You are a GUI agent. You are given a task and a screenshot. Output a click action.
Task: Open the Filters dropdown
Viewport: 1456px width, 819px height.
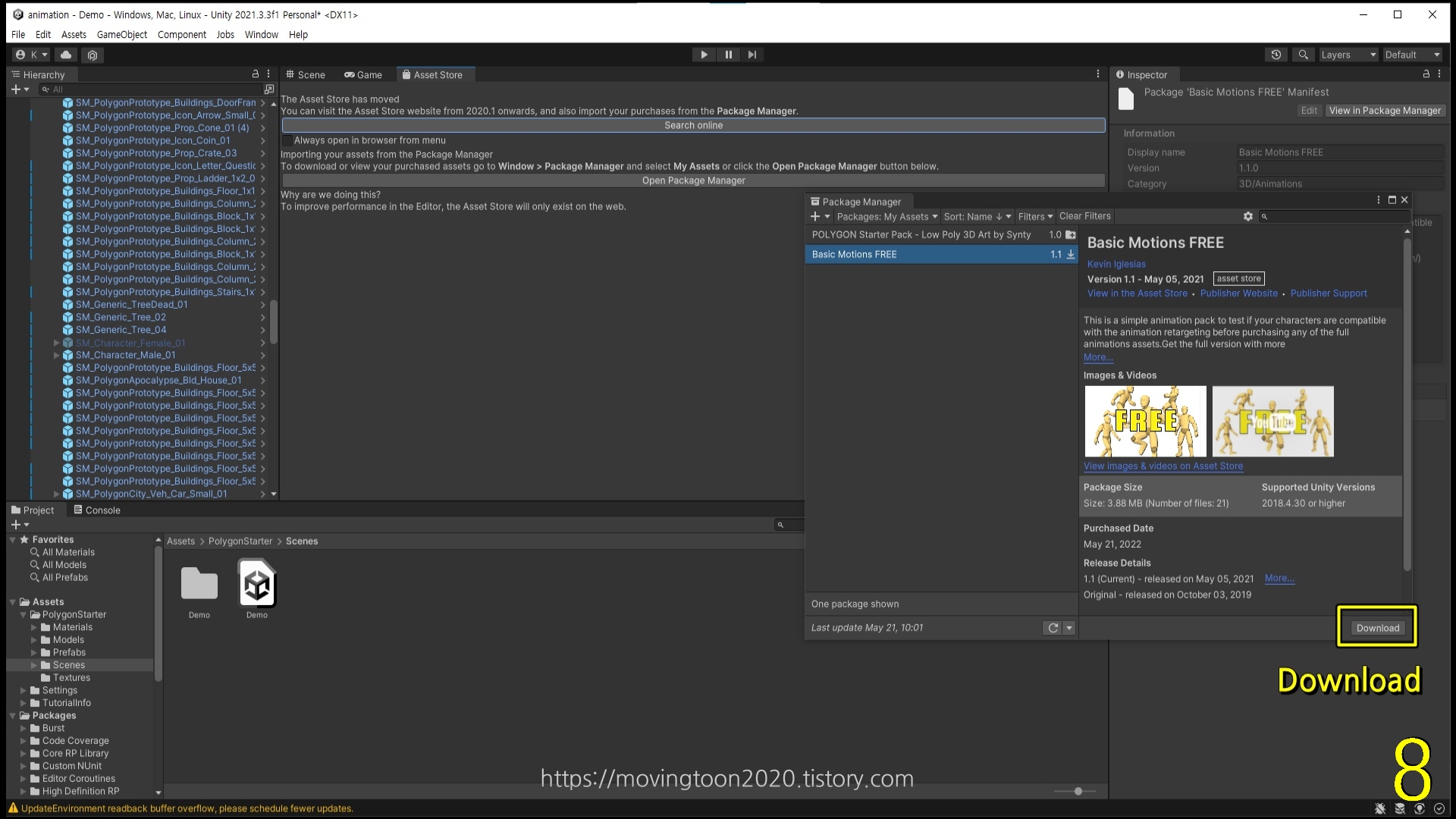pyautogui.click(x=1035, y=216)
